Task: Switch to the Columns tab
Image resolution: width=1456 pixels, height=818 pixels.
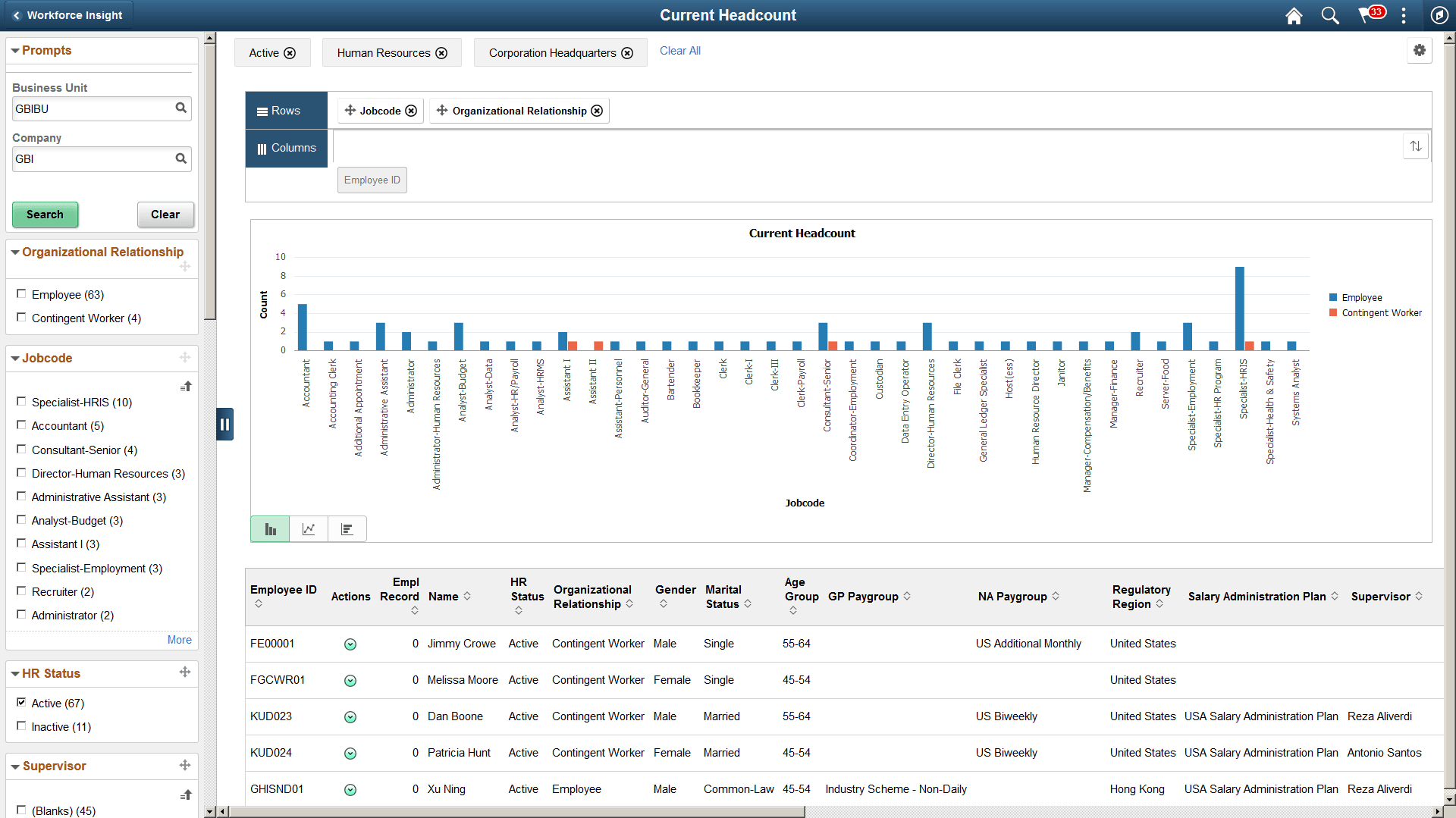Action: (x=286, y=148)
